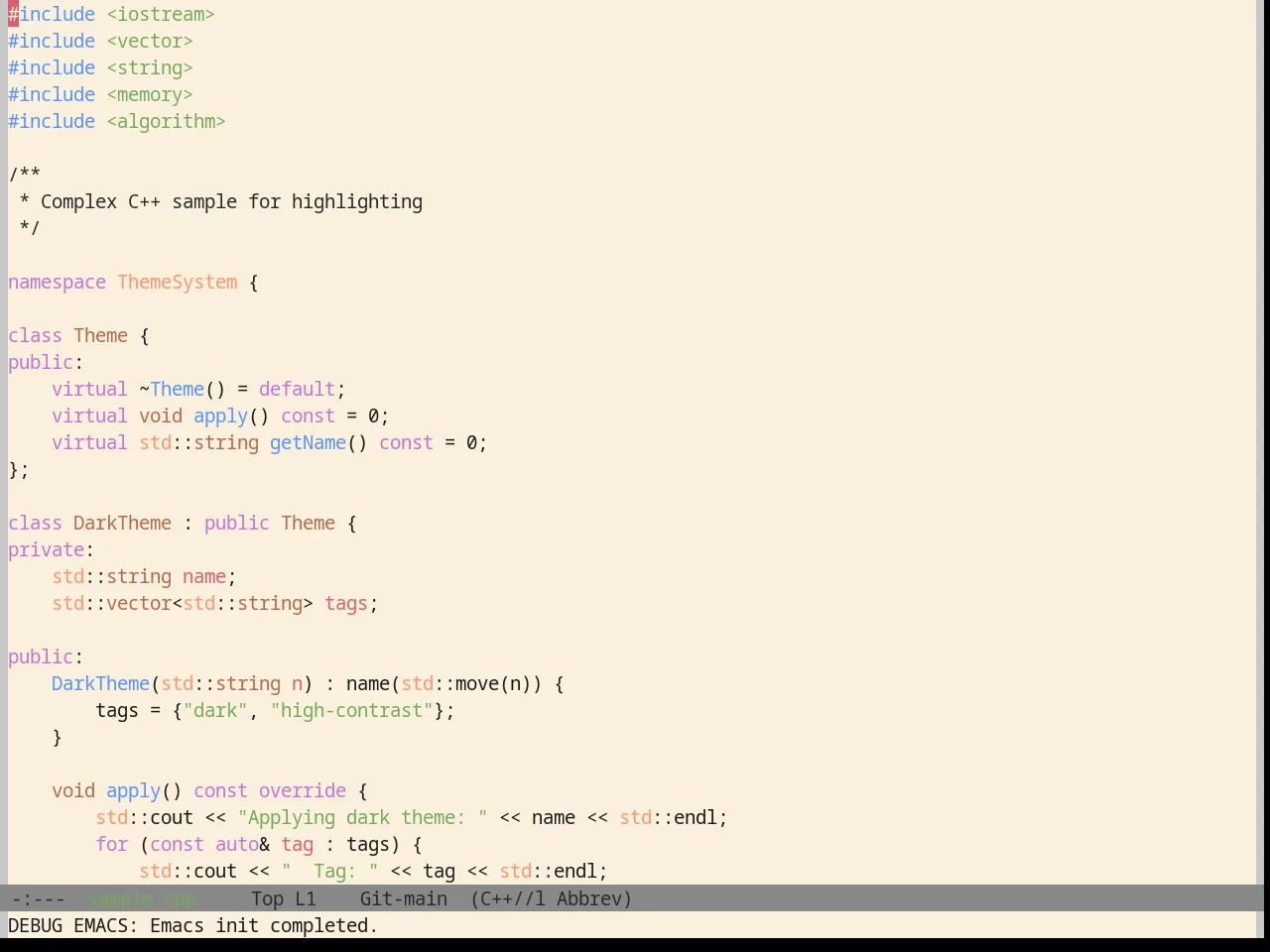The height and width of the screenshot is (952, 1270).
Task: Click the 'auto' keyword in the for loop
Action: pos(237,844)
